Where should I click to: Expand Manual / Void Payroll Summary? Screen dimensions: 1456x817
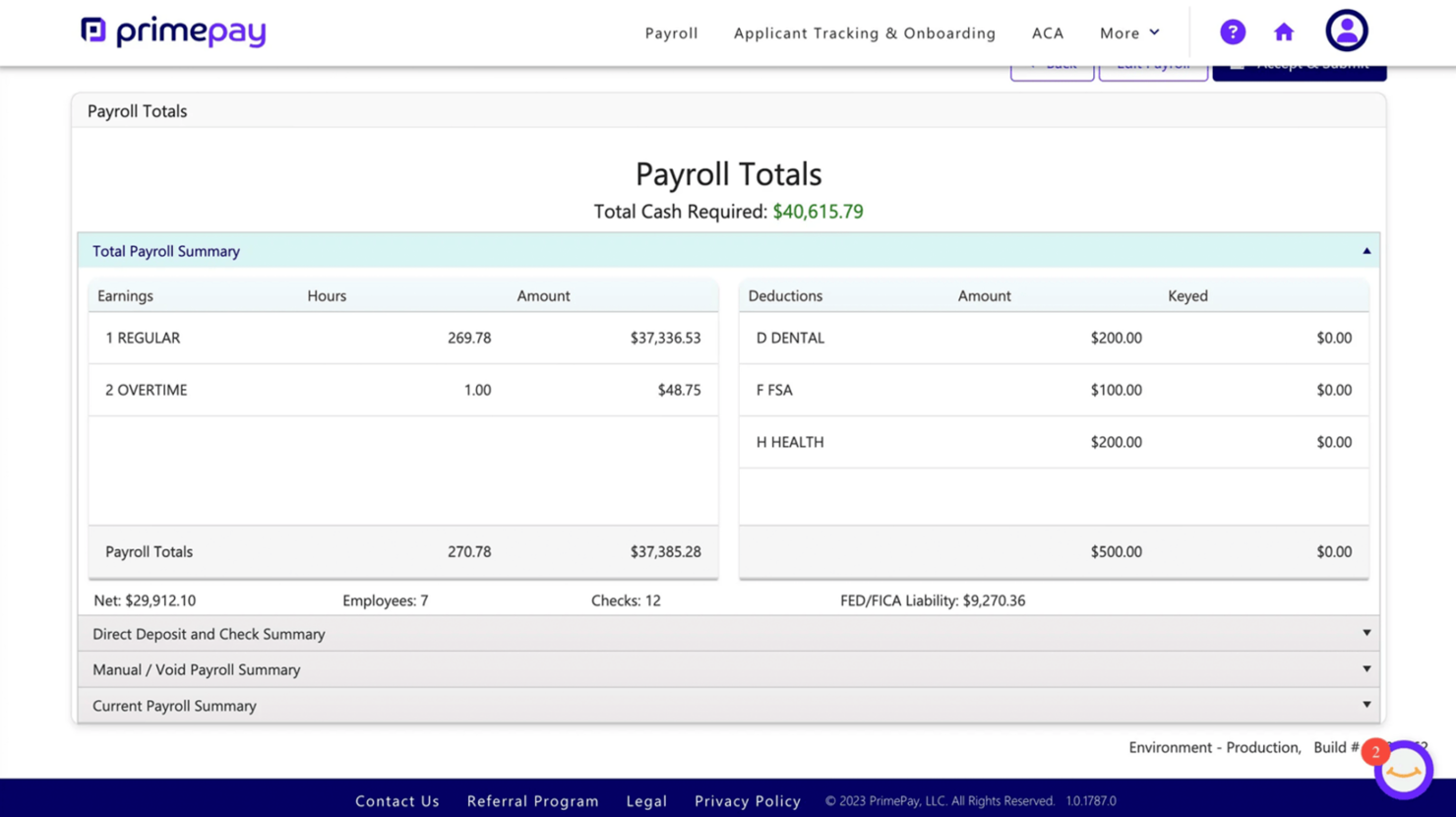[729, 669]
